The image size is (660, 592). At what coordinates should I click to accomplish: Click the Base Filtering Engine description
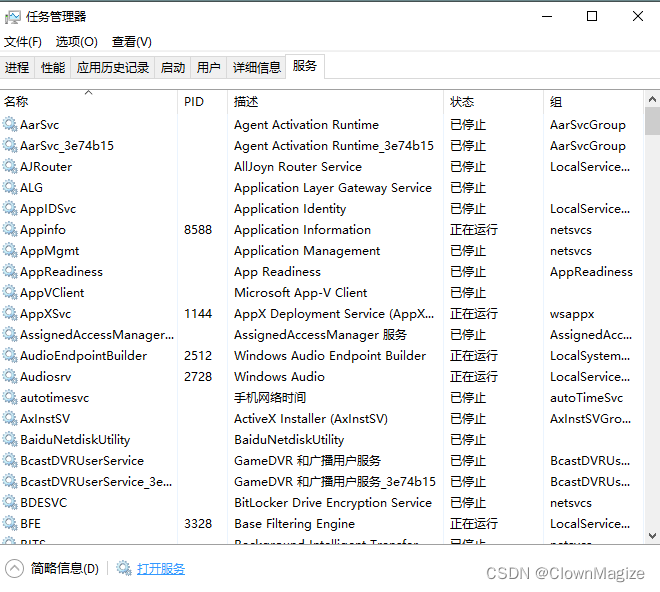[295, 524]
